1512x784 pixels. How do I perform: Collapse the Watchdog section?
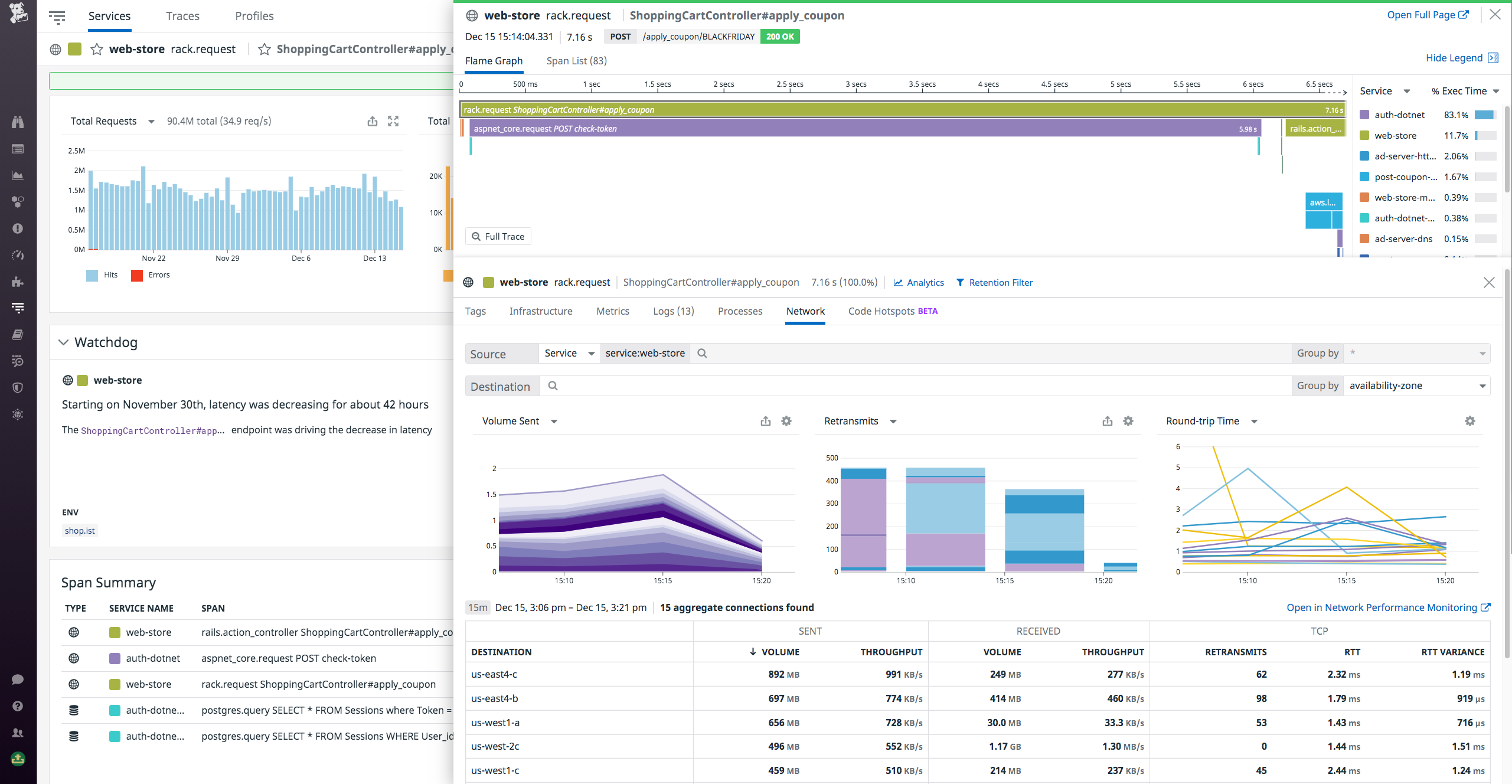click(64, 342)
